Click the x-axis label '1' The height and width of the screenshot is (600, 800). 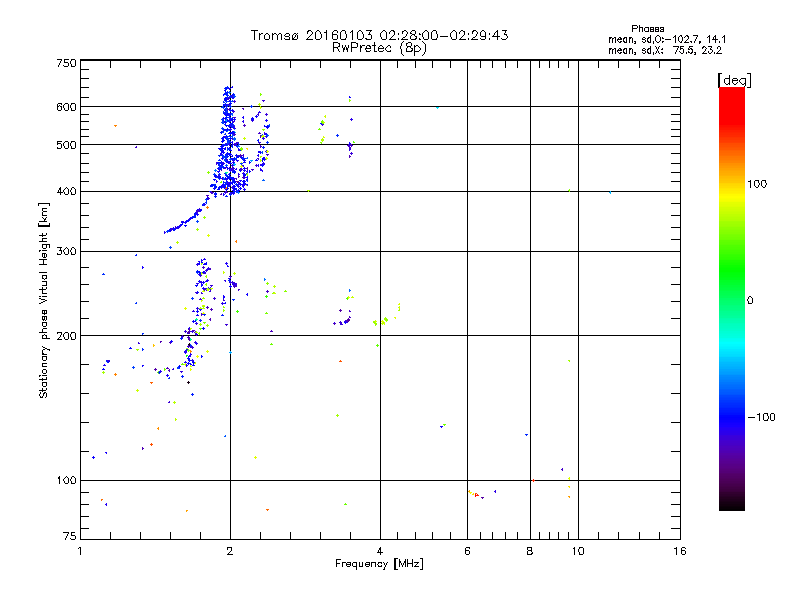coord(80,551)
